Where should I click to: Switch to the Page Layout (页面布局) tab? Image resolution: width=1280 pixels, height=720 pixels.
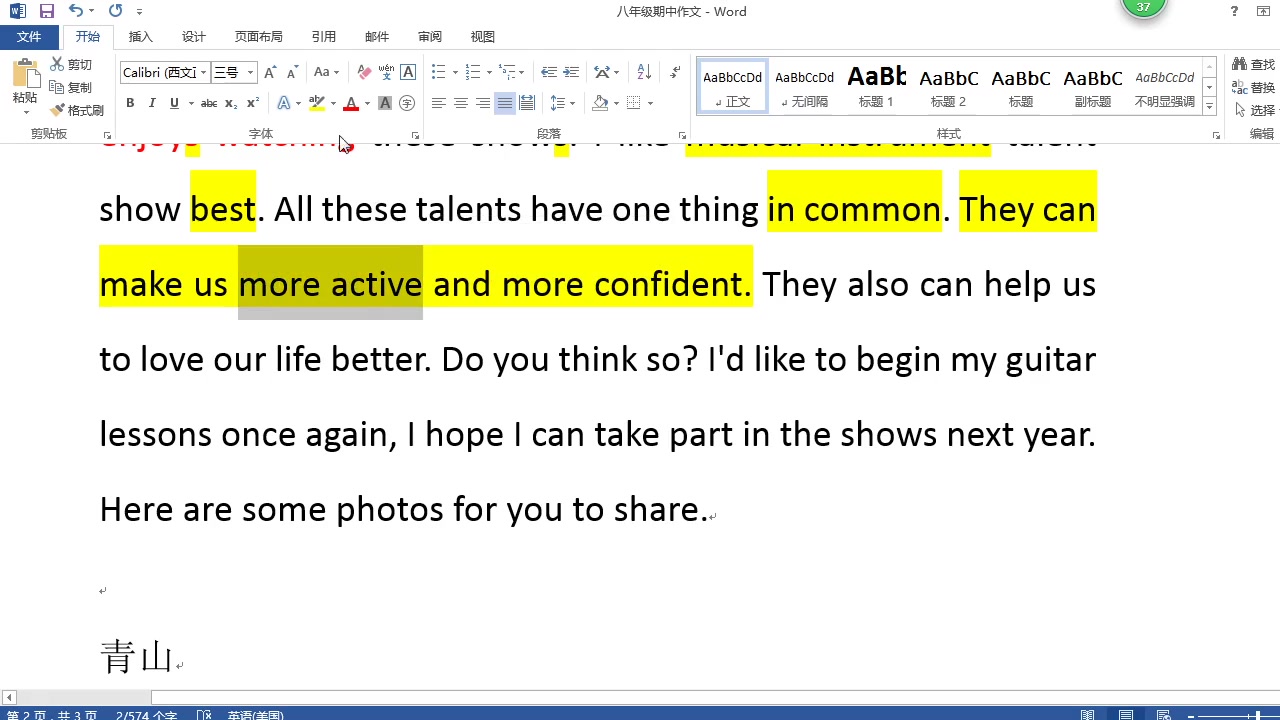coord(259,37)
